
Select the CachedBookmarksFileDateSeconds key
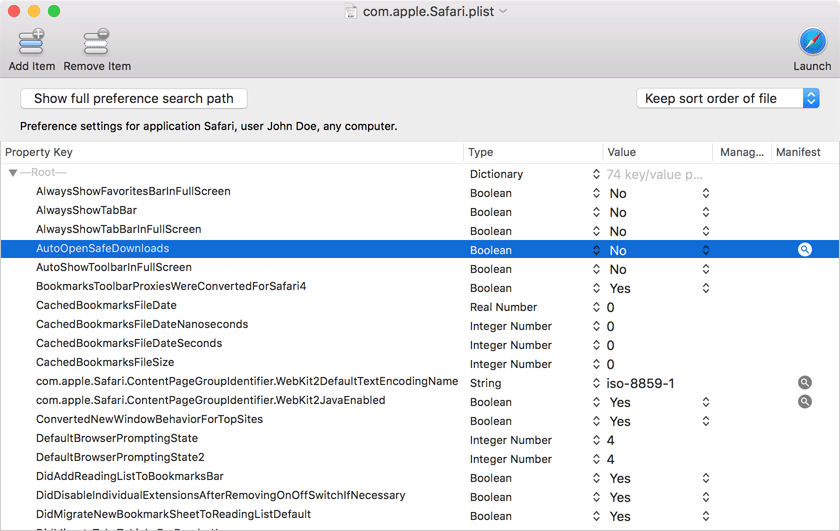click(129, 343)
